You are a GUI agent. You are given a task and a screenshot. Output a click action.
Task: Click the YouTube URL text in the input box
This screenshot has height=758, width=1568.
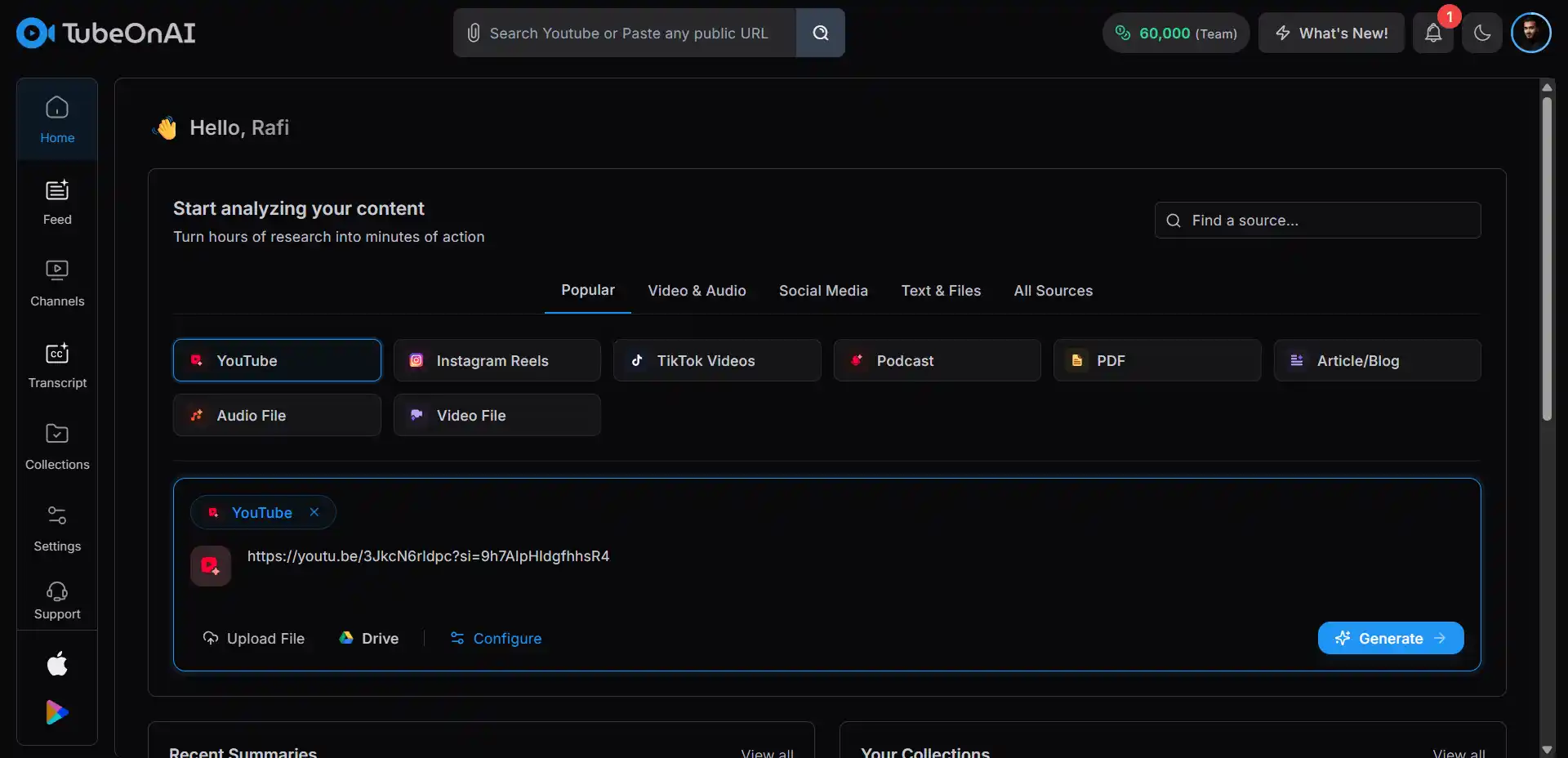(x=428, y=556)
